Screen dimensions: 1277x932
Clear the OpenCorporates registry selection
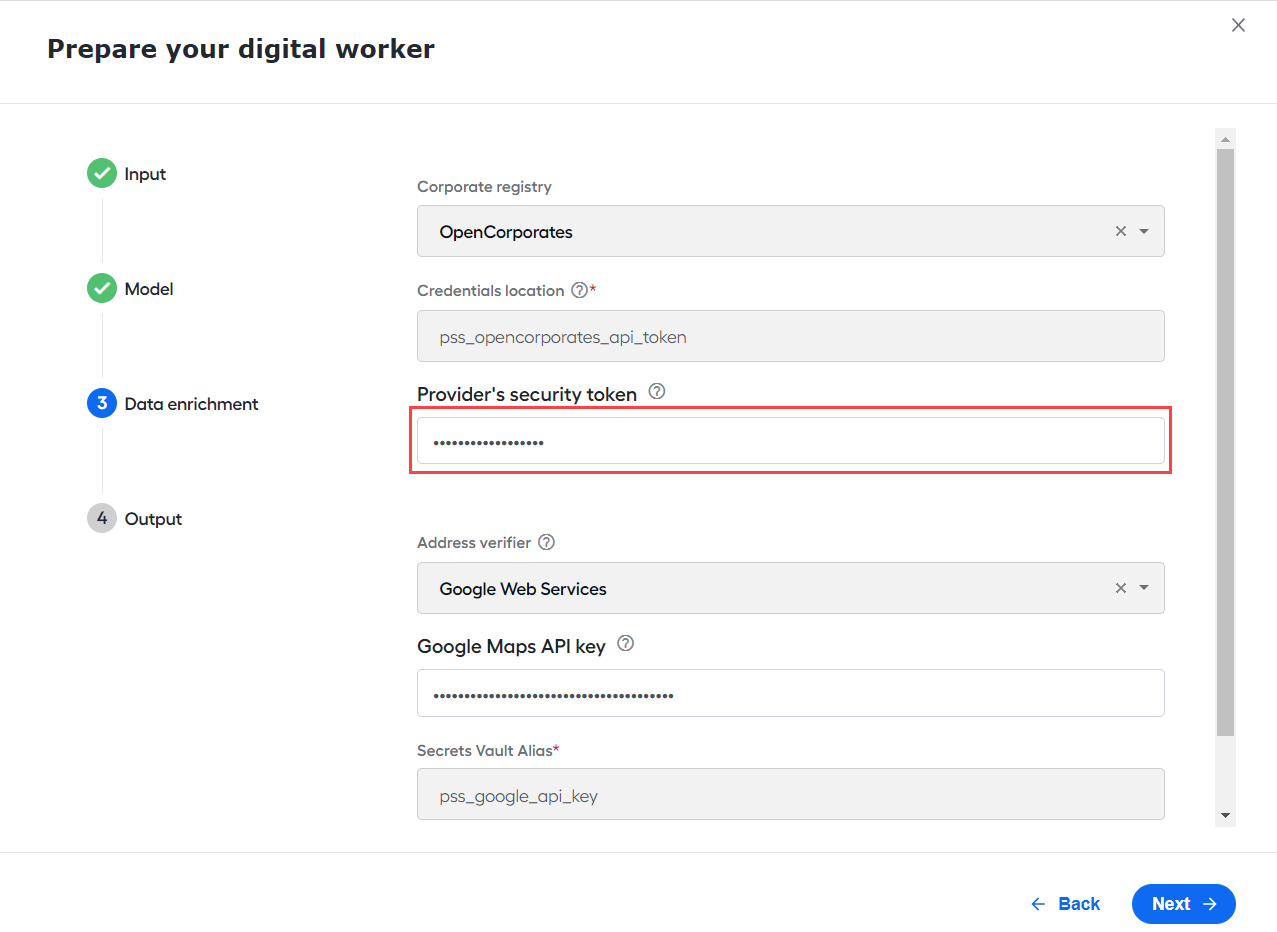pos(1121,231)
